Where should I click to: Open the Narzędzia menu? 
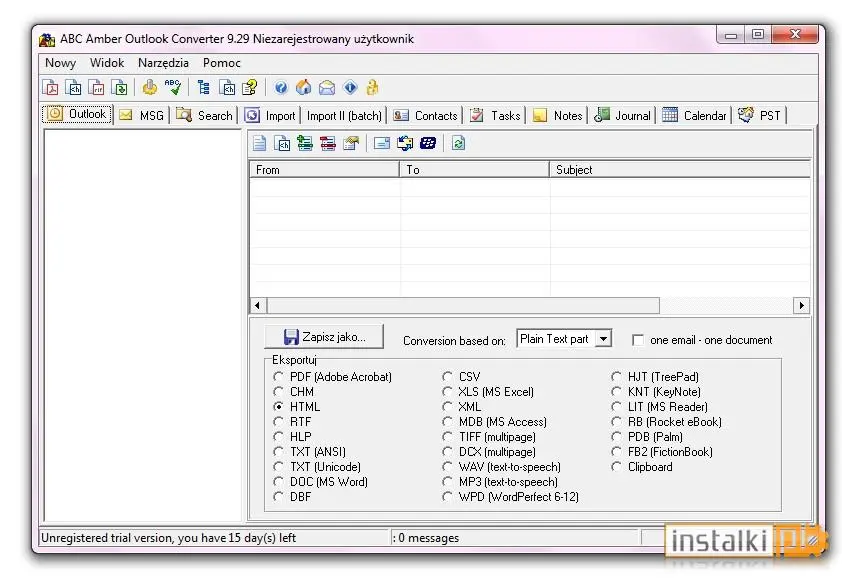[163, 63]
